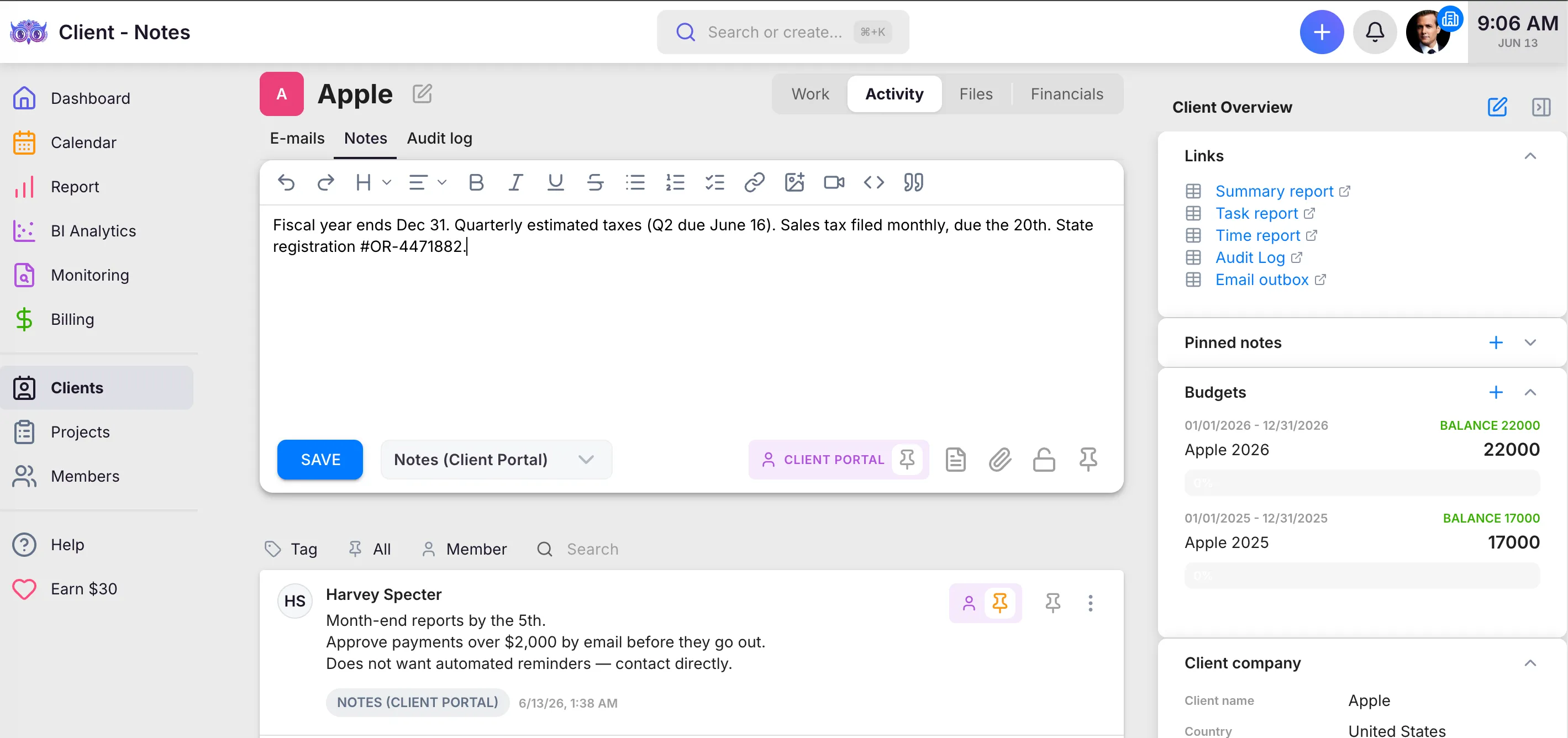Click the Search or create field

(783, 31)
